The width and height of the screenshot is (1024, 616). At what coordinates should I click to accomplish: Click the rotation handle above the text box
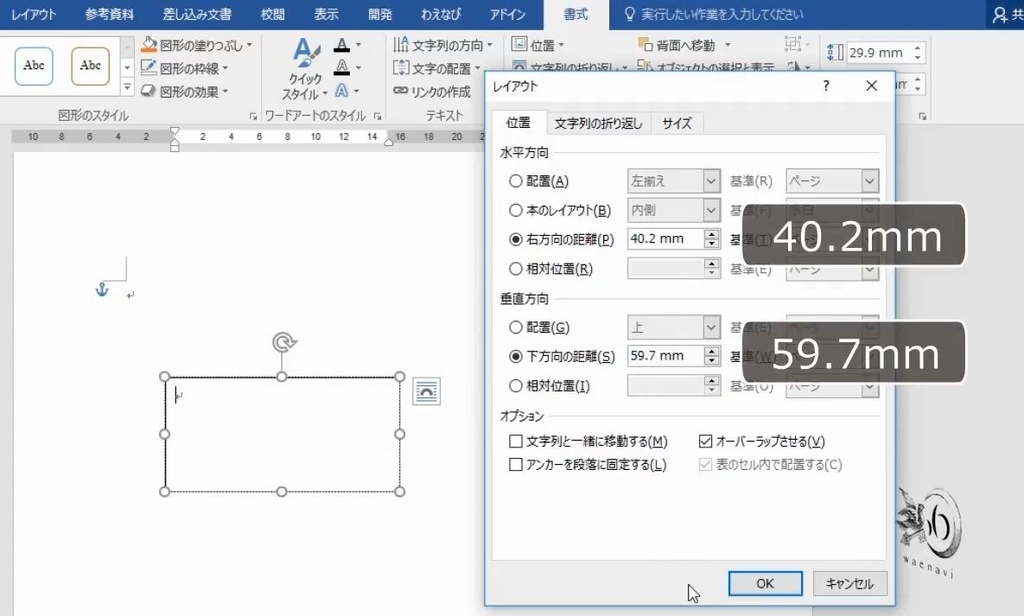coord(283,342)
